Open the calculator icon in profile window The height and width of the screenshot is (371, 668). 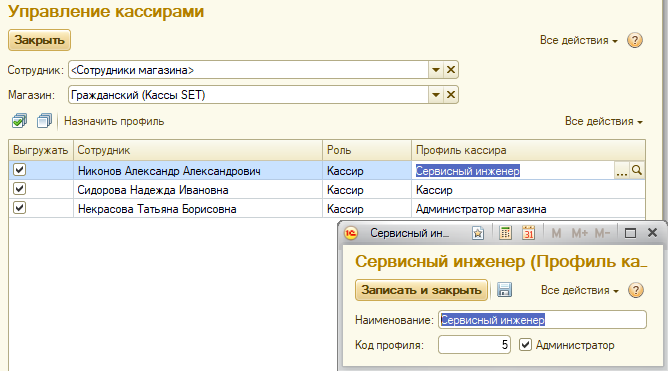coord(505,233)
